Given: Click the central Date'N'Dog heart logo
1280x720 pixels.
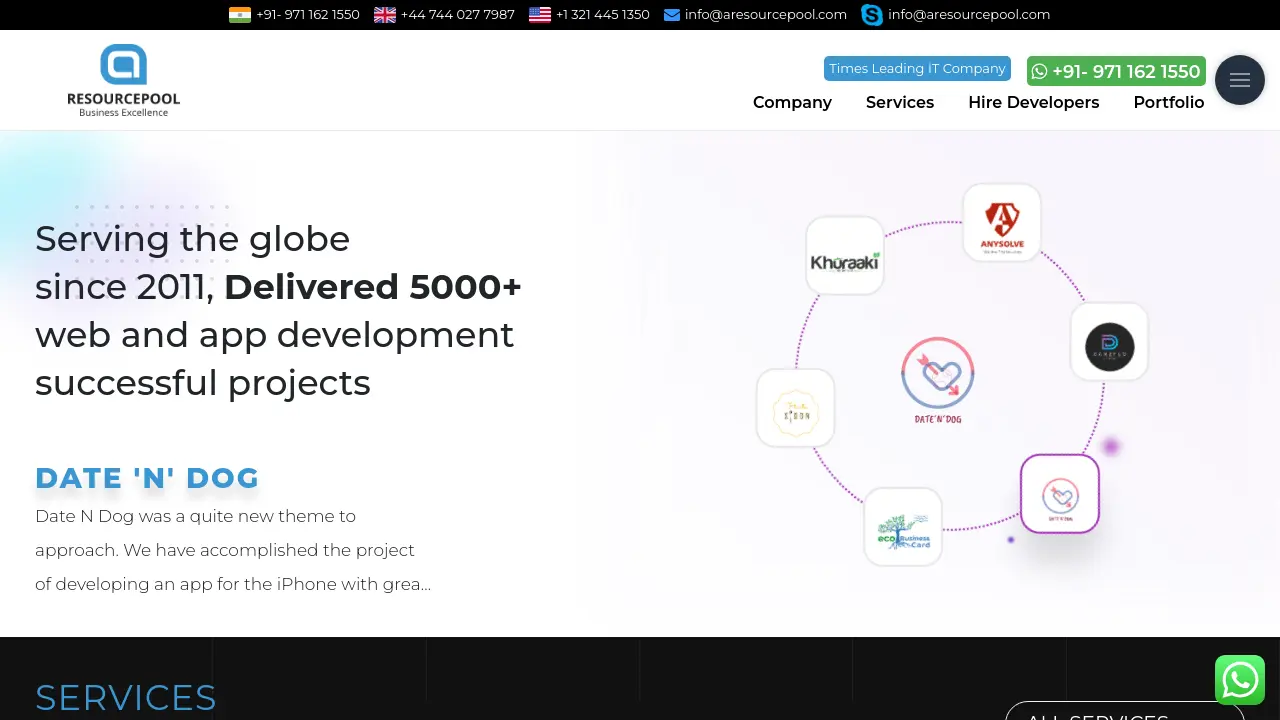Looking at the screenshot, I should pyautogui.click(x=938, y=380).
